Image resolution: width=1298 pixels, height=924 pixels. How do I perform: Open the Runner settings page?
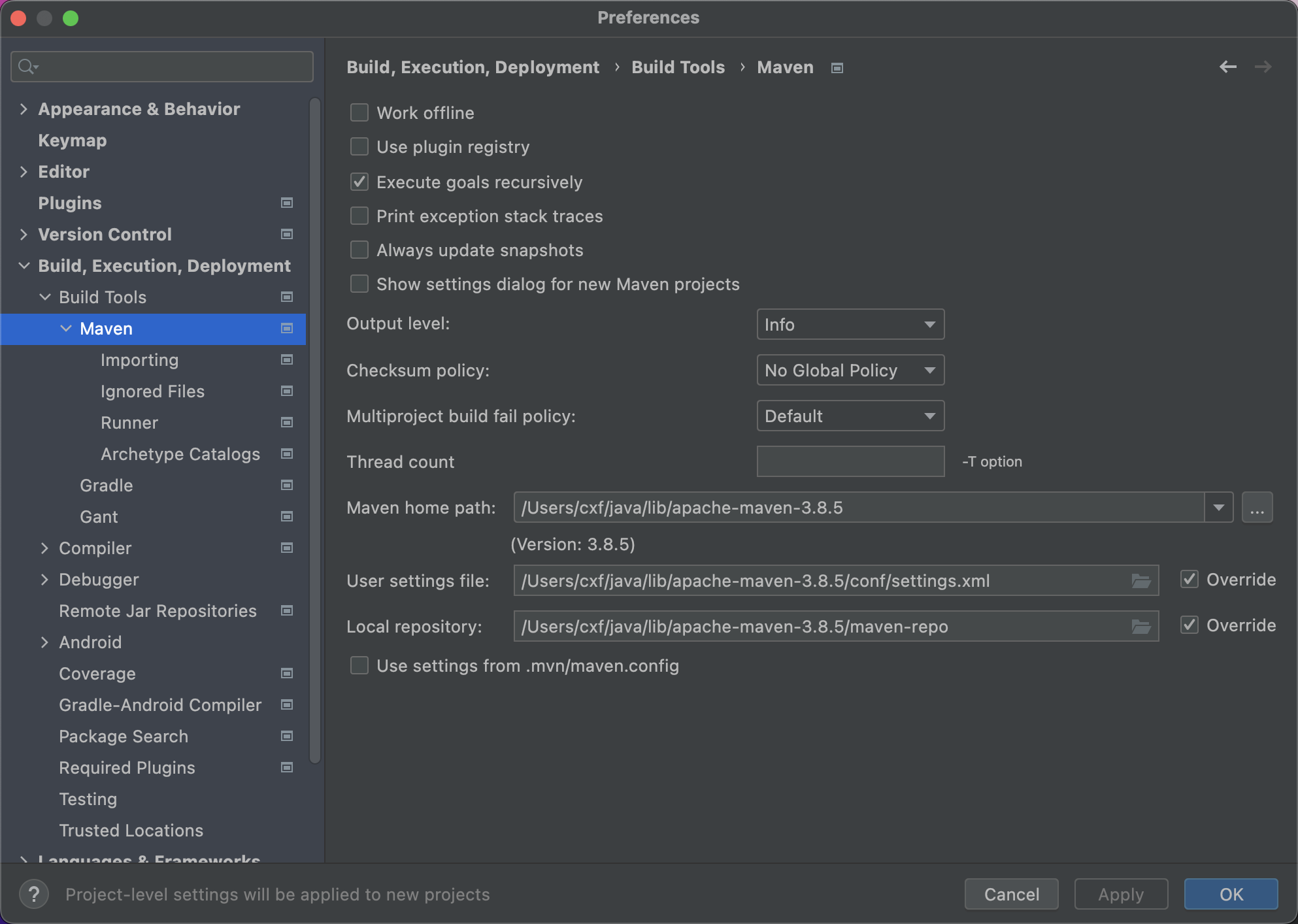click(x=129, y=422)
